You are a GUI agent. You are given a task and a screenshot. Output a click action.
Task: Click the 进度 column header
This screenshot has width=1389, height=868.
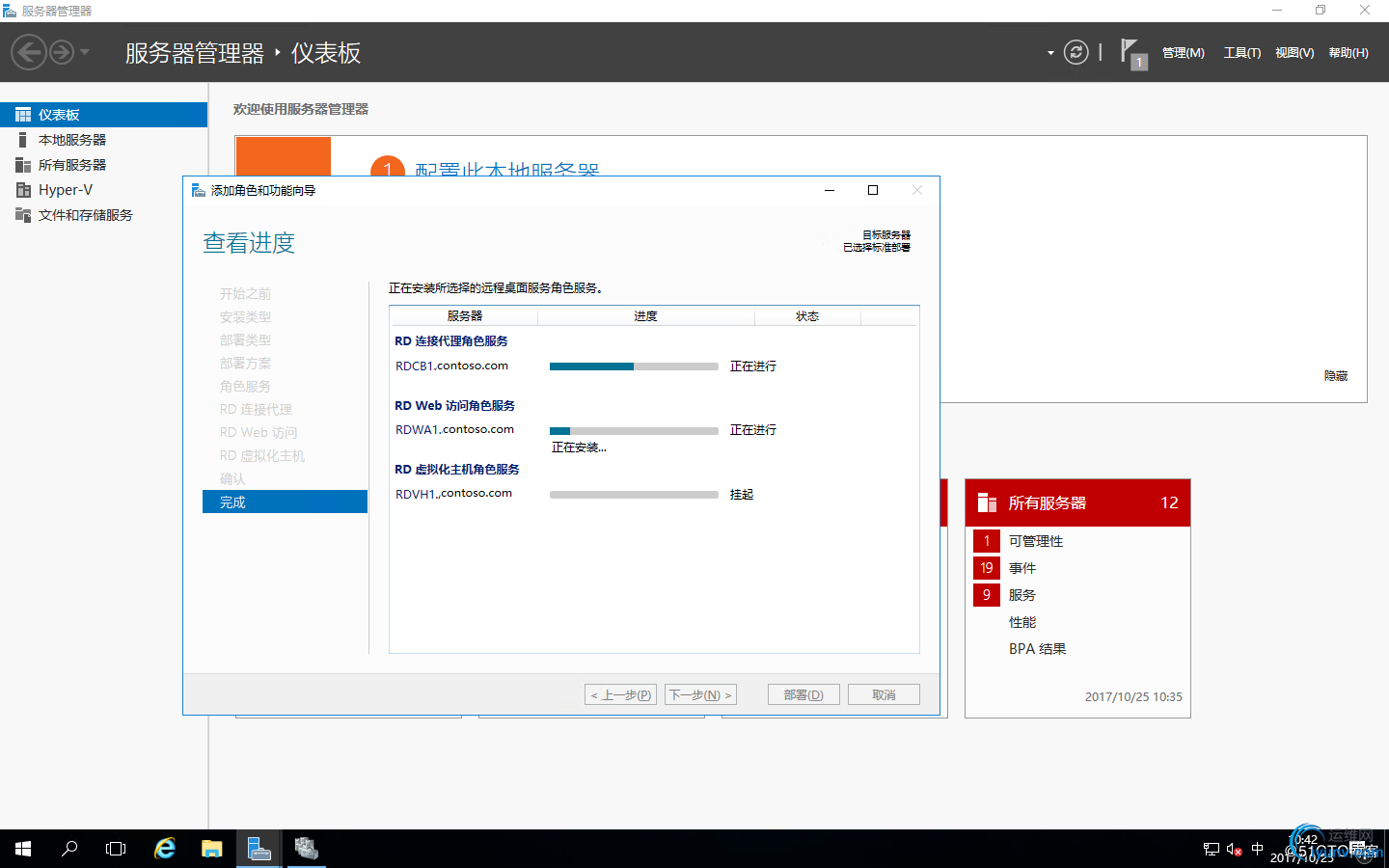tap(645, 316)
